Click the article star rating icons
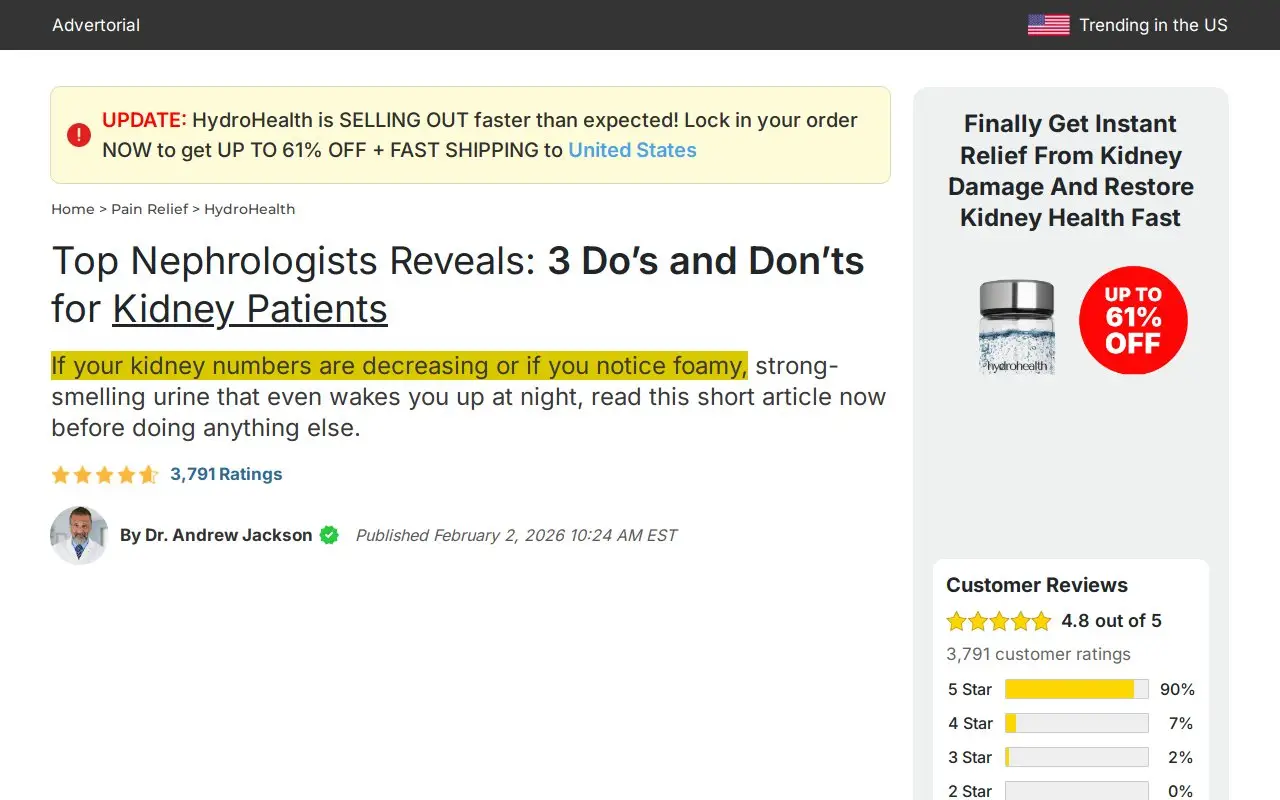 [105, 474]
